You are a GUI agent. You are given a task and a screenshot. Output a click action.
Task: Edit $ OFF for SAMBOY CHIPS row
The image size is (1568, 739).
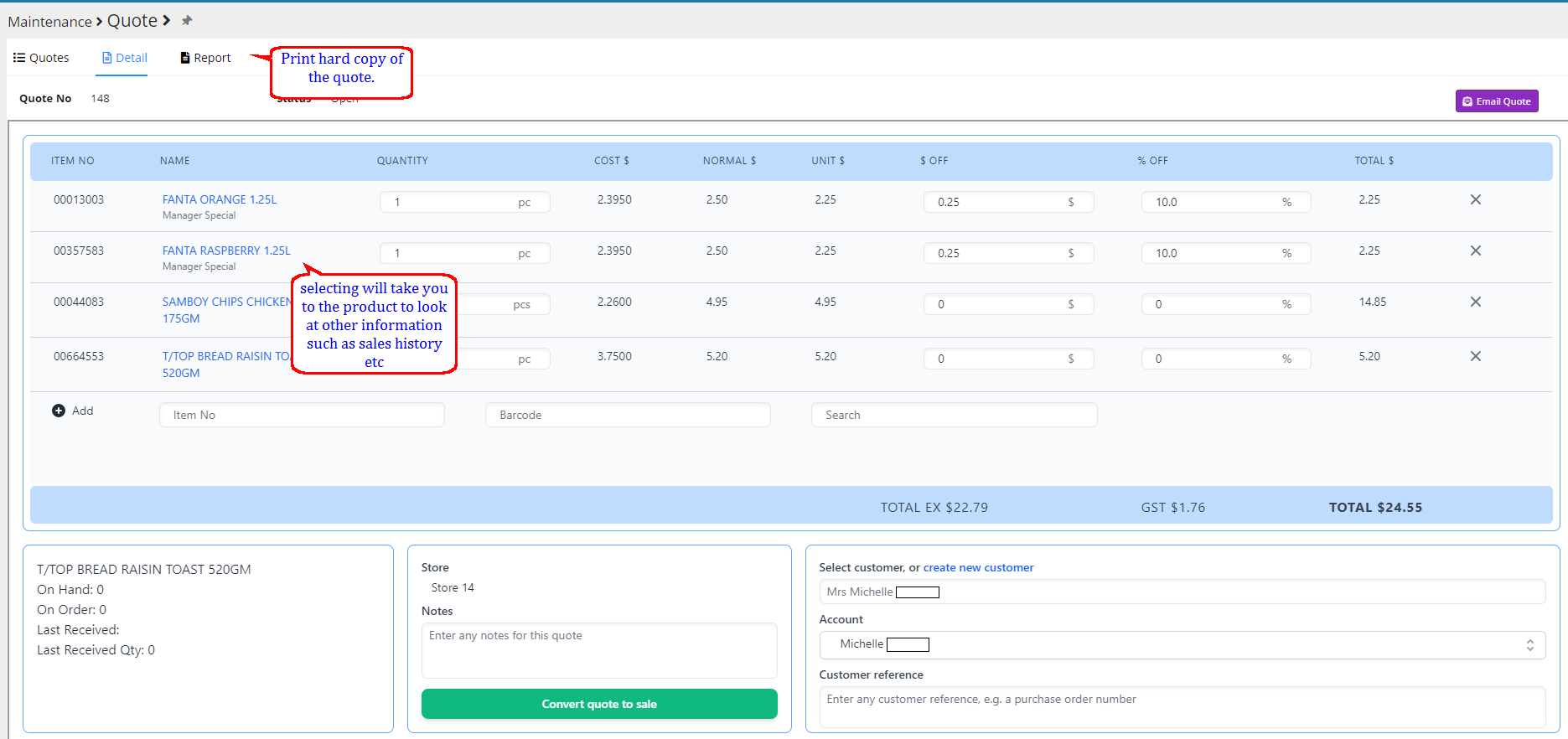coord(1008,304)
